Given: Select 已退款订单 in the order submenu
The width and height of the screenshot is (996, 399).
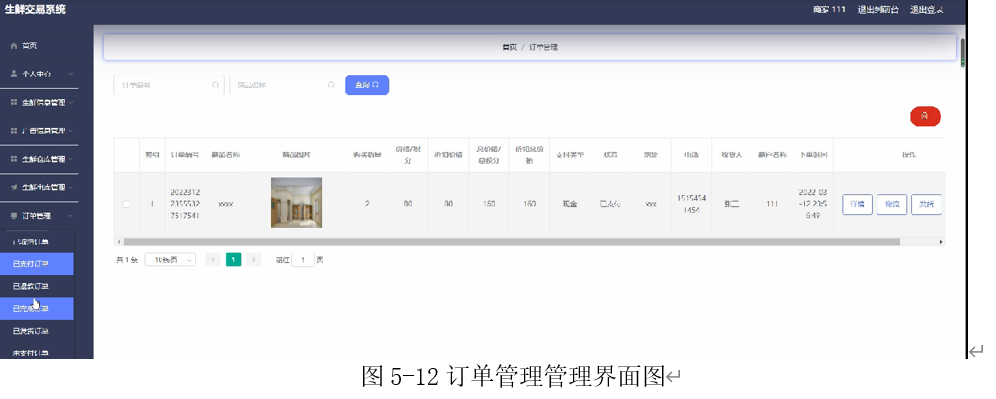Looking at the screenshot, I should [x=37, y=286].
